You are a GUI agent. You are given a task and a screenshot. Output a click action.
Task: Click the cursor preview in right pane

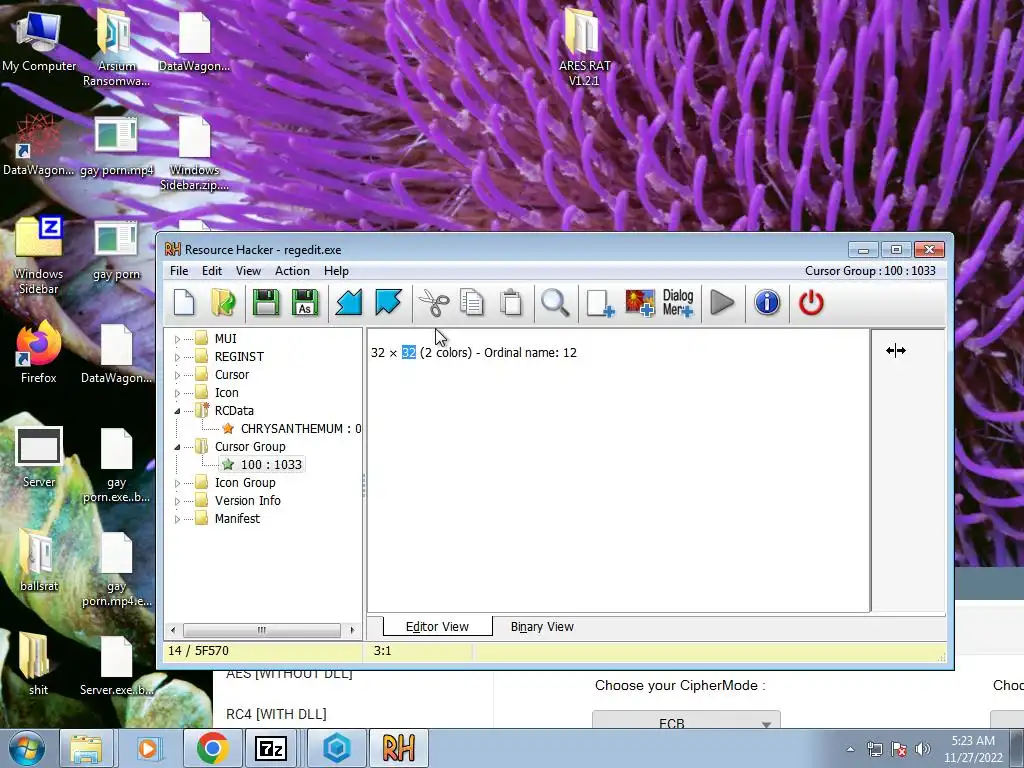pyautogui.click(x=896, y=351)
